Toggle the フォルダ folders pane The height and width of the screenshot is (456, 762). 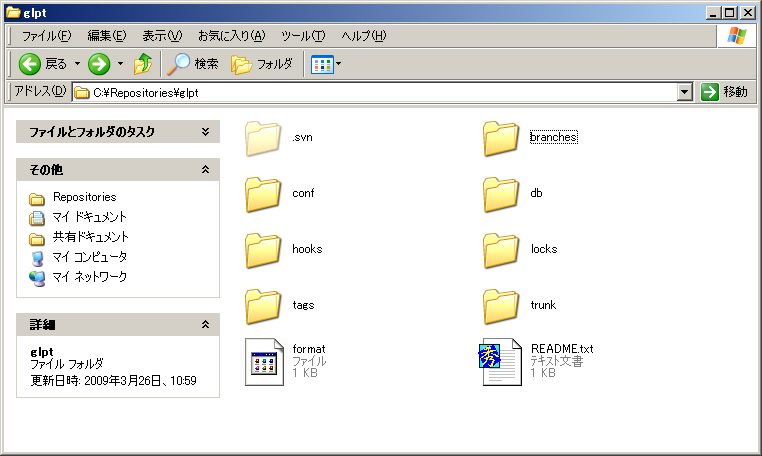click(x=262, y=64)
